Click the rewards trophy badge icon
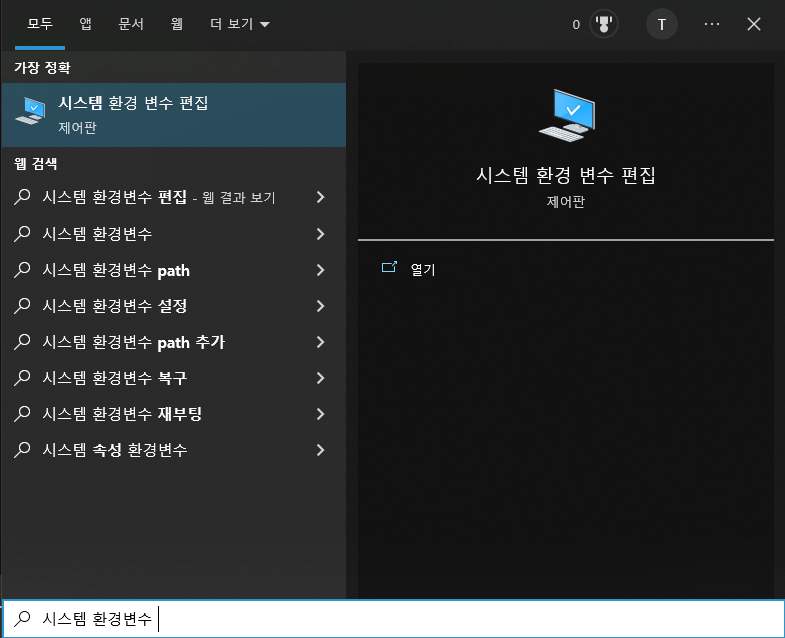 point(604,24)
